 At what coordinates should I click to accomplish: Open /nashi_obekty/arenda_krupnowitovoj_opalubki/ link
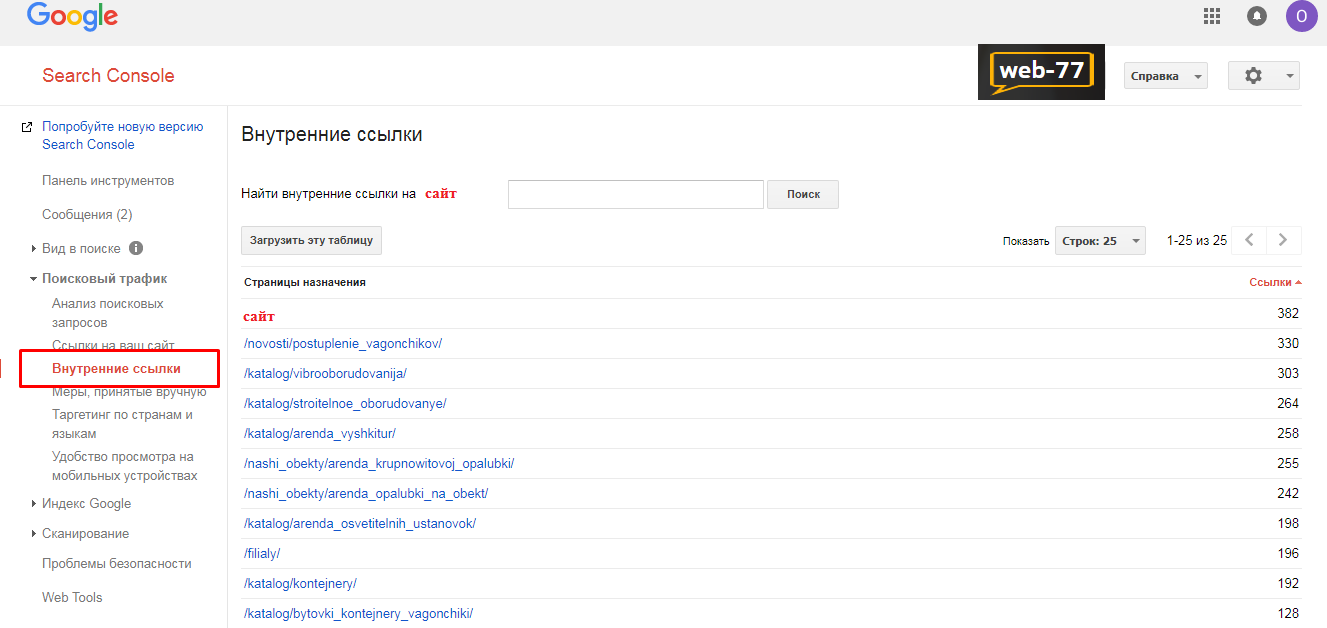click(379, 463)
